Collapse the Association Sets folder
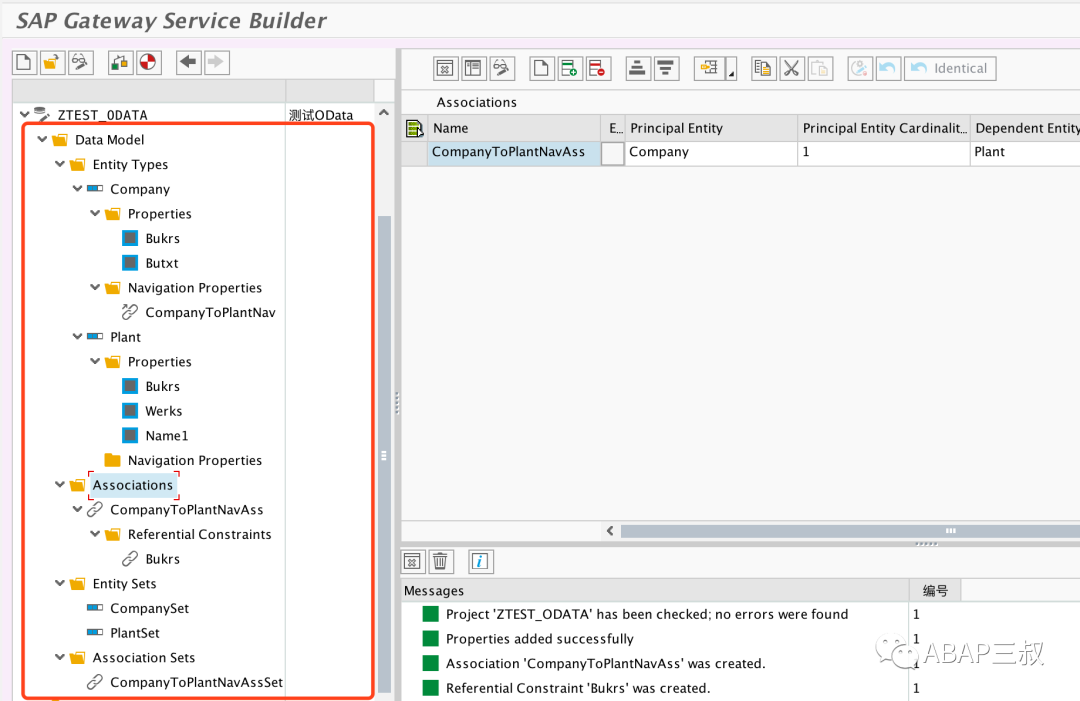 60,658
